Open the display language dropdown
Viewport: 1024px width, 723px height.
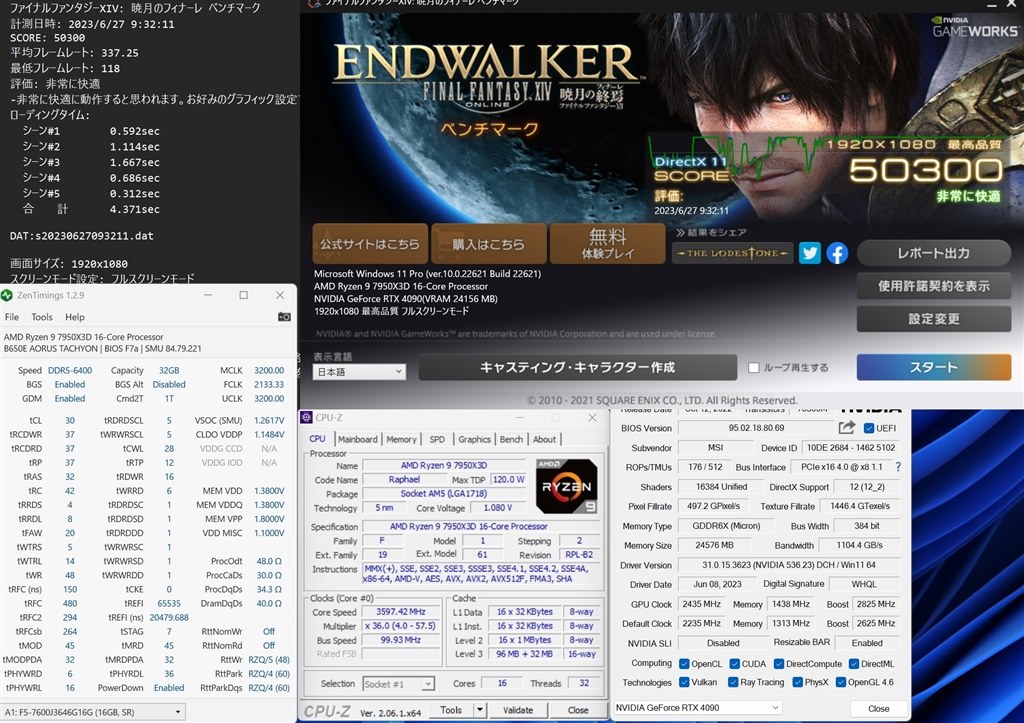coord(359,372)
